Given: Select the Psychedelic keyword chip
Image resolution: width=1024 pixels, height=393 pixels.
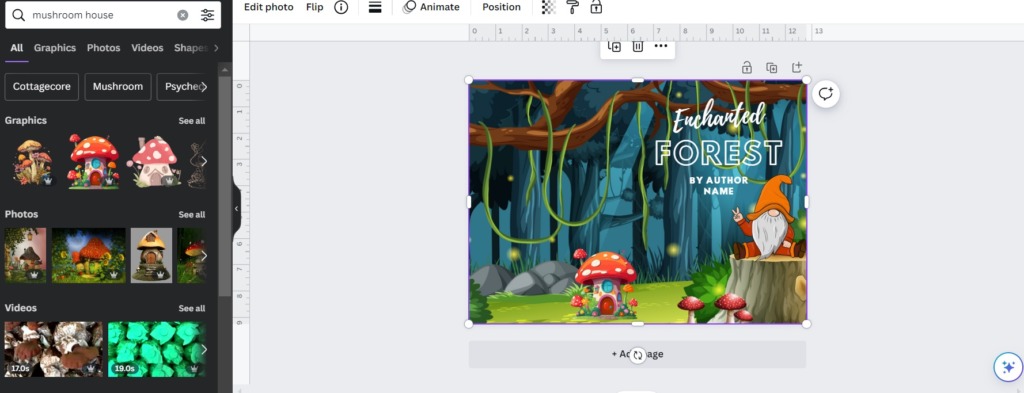Looking at the screenshot, I should coord(182,87).
